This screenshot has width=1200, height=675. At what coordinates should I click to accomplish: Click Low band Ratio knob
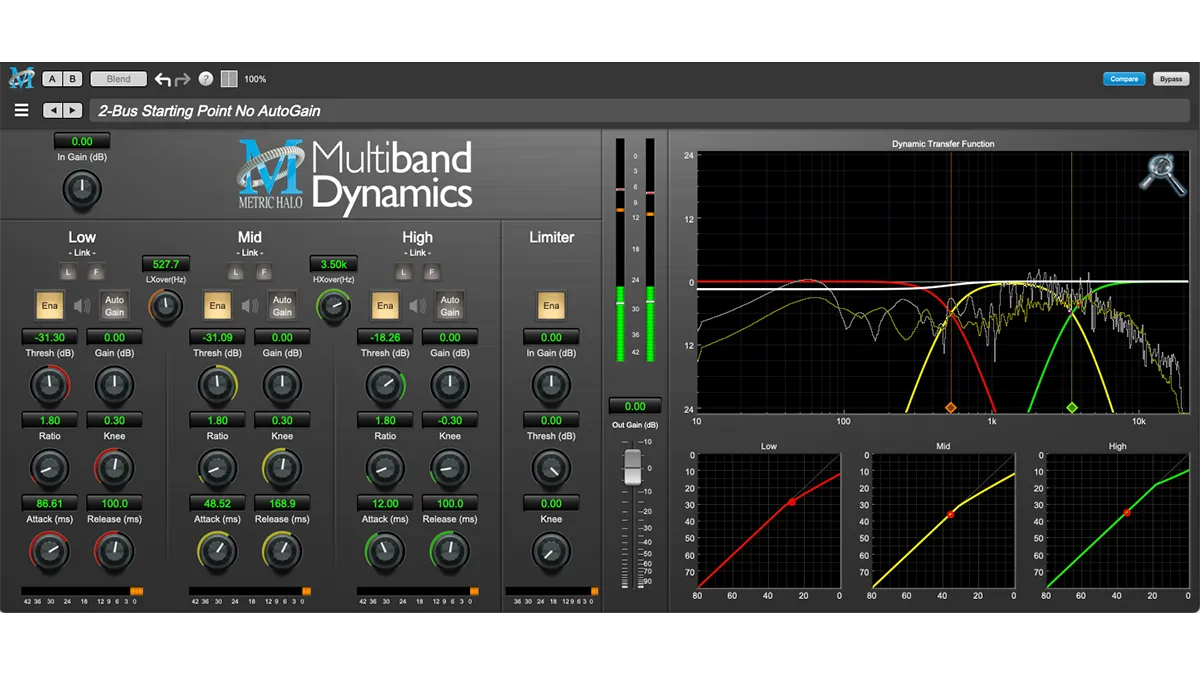[49, 467]
